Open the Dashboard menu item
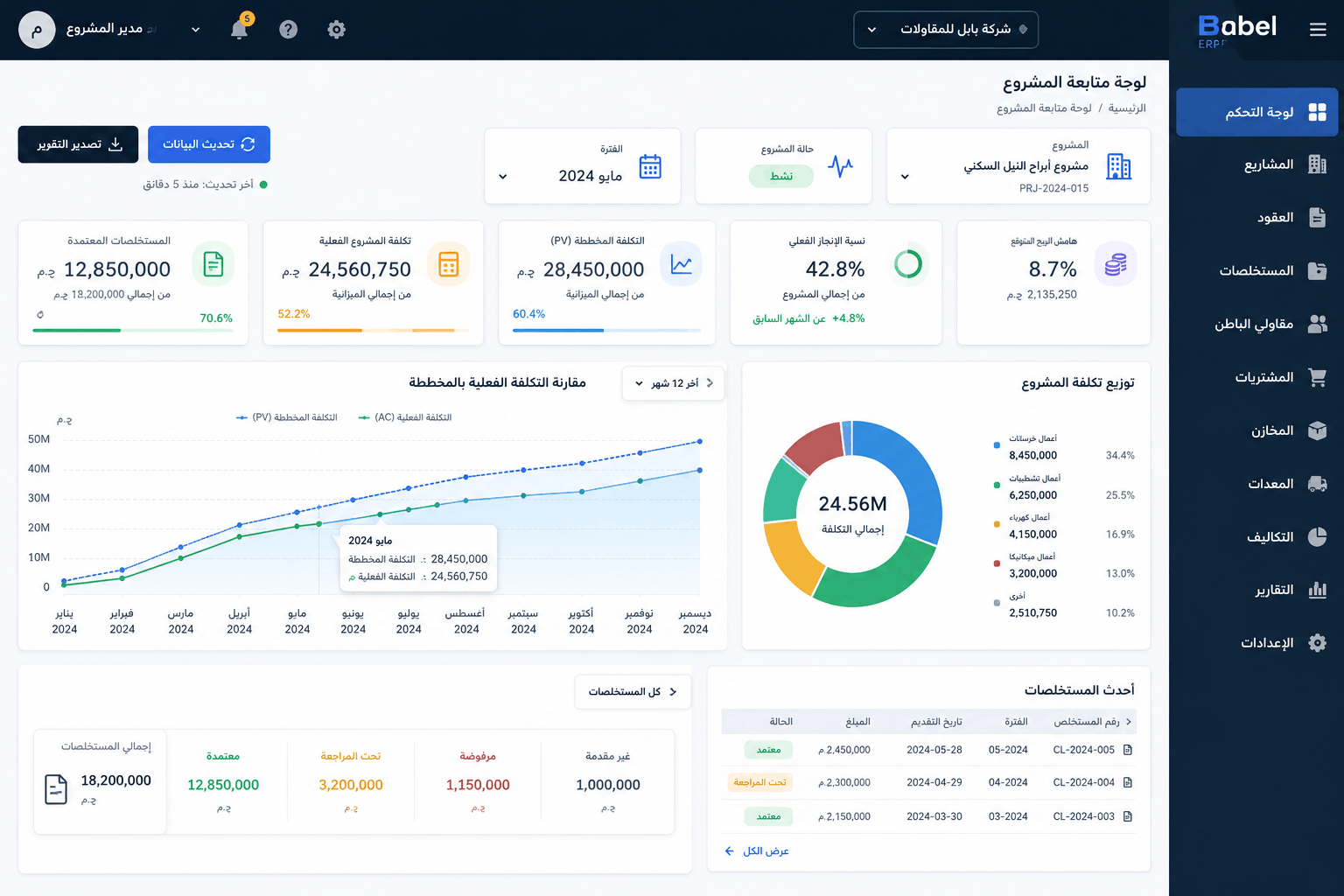Screen dimensions: 1344x896 [1257, 112]
